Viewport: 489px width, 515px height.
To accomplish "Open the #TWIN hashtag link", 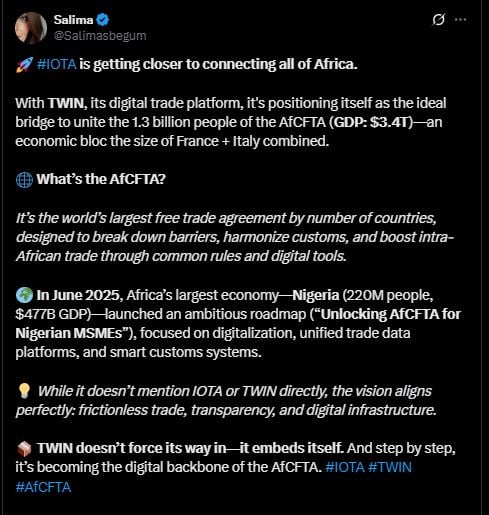I will coord(390,467).
